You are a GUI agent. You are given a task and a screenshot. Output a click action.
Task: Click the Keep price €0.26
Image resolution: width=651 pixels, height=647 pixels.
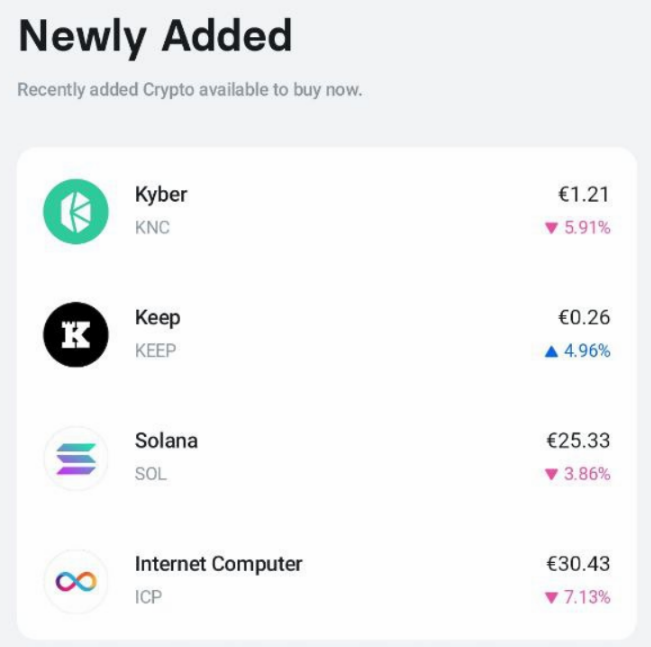click(x=583, y=318)
